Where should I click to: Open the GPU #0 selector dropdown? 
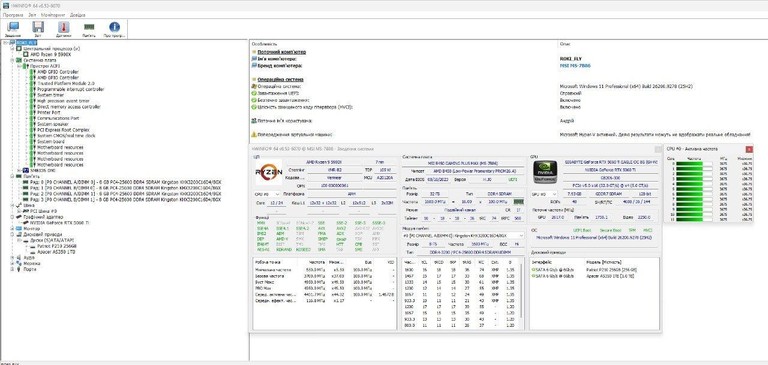[x=545, y=195]
